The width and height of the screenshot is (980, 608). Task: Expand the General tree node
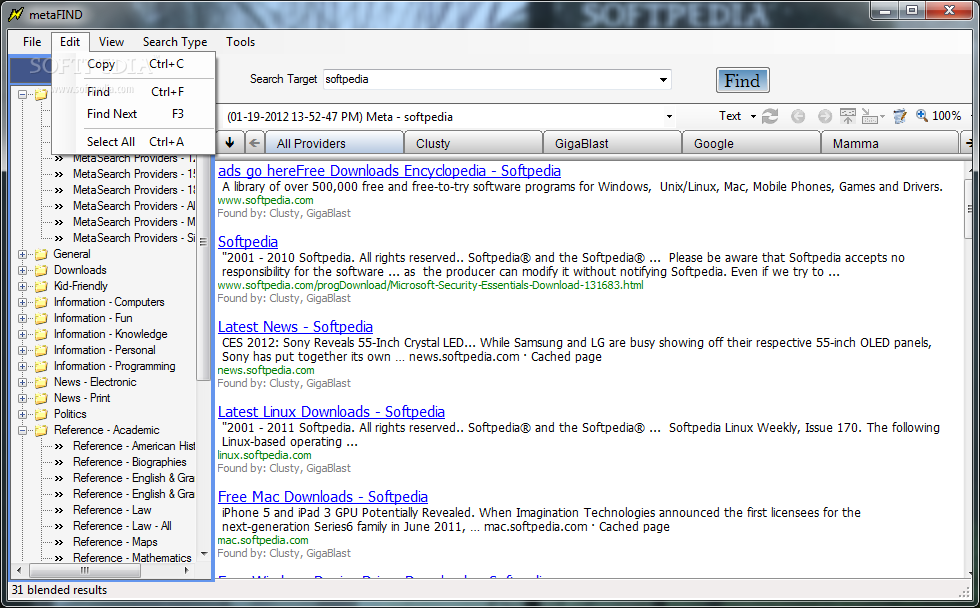pyautogui.click(x=22, y=254)
